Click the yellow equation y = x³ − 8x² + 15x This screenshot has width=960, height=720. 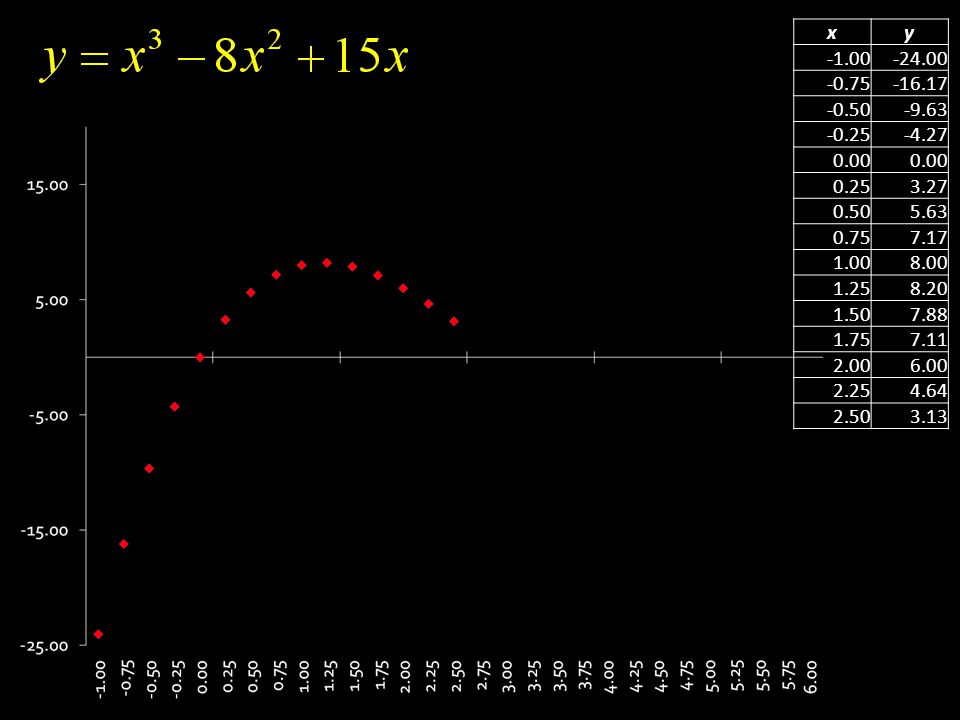225,57
